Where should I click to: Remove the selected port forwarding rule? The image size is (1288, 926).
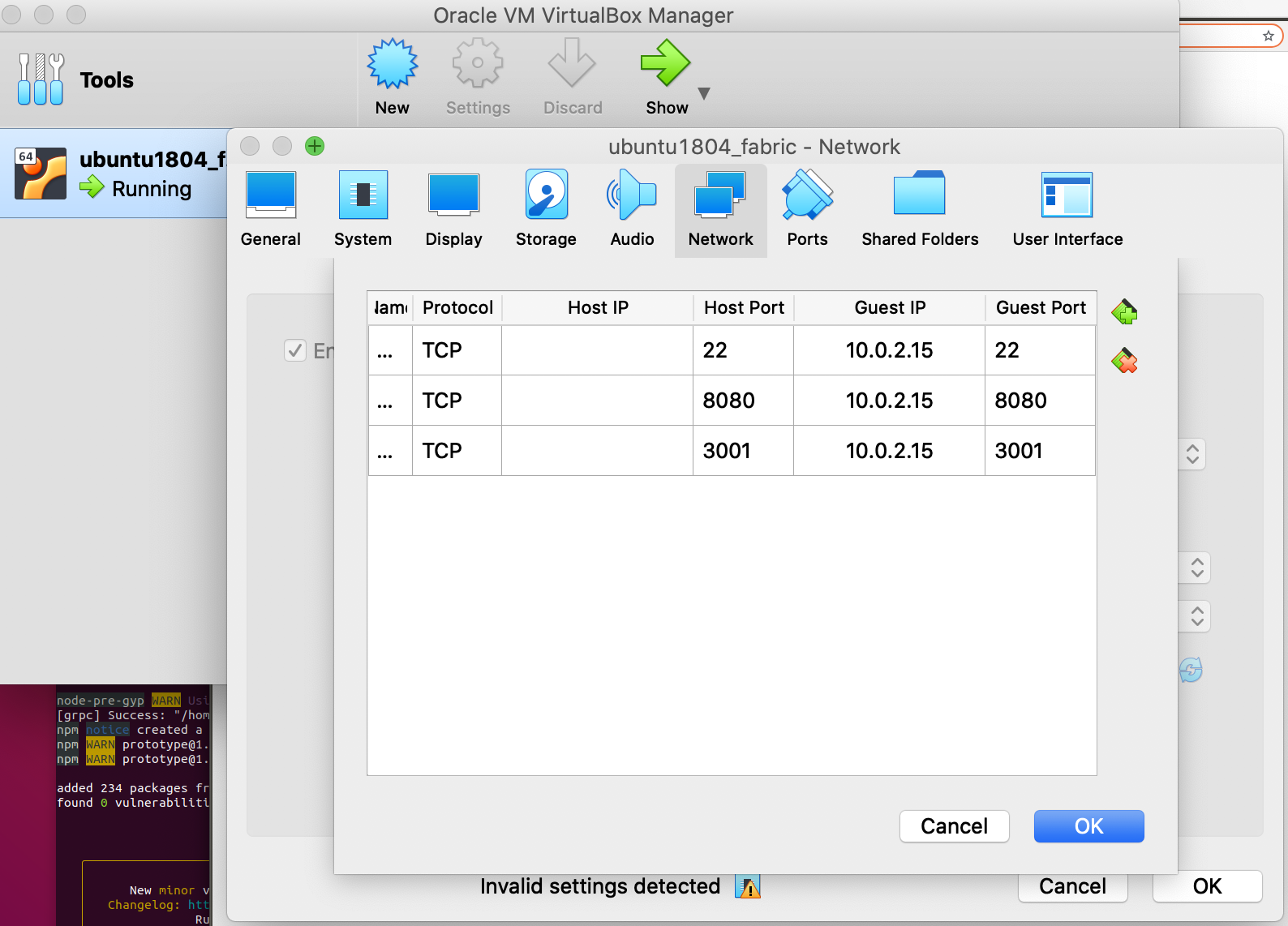click(1124, 361)
